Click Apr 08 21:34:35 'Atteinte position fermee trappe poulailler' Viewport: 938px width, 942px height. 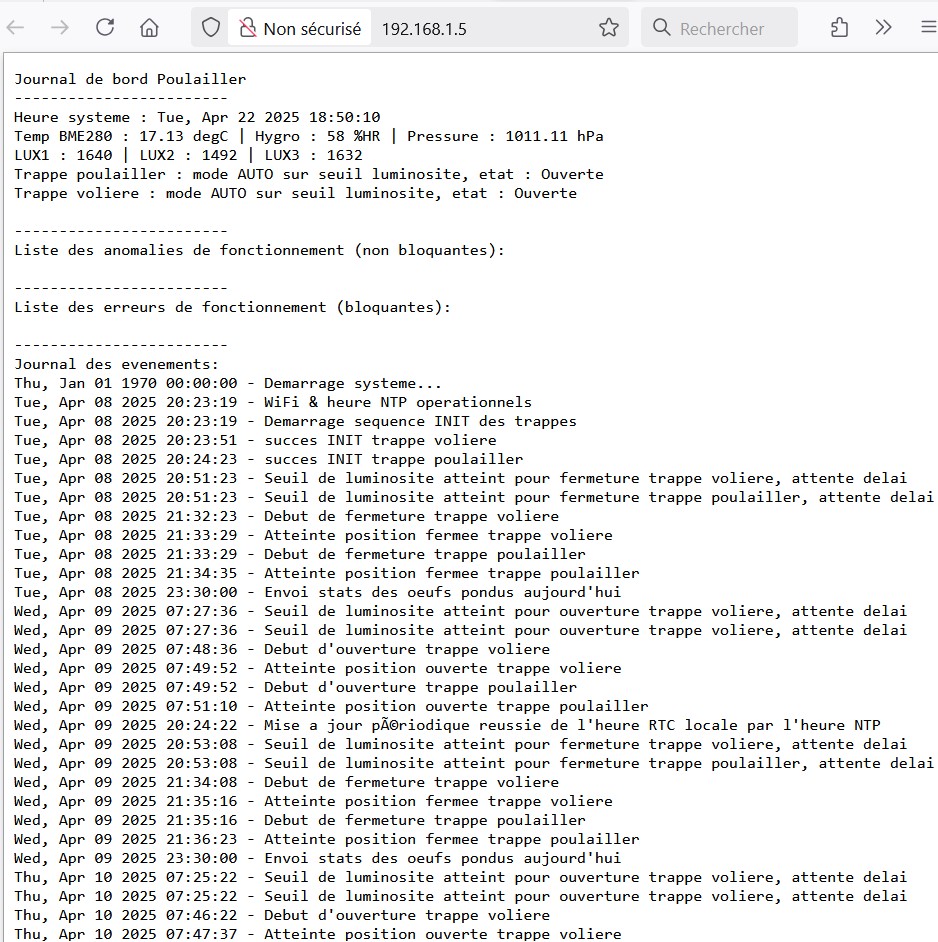(327, 574)
